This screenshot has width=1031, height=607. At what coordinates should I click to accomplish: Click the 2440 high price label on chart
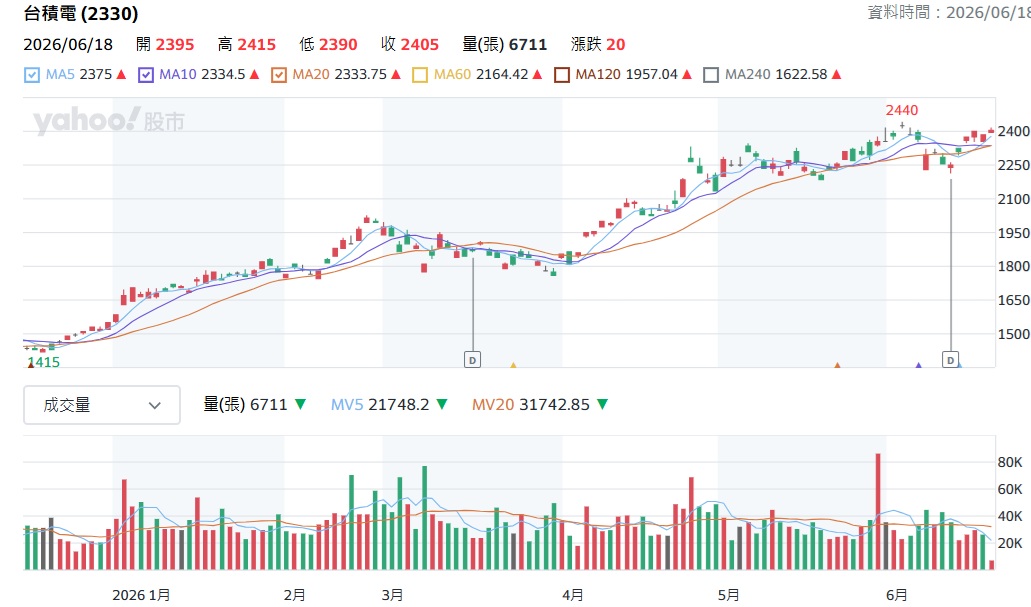(x=901, y=110)
